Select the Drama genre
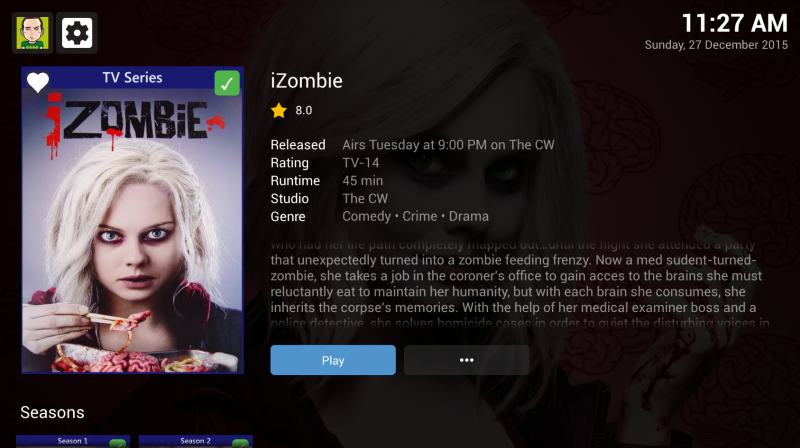The width and height of the screenshot is (800, 448). (468, 216)
